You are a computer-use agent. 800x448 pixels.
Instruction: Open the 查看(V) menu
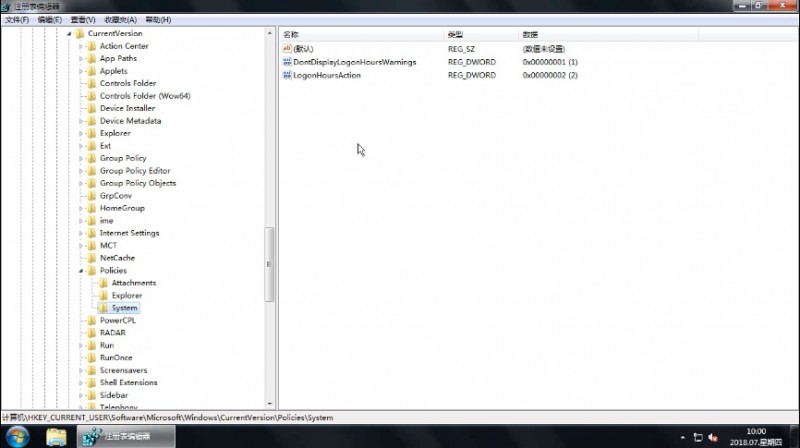click(x=83, y=20)
